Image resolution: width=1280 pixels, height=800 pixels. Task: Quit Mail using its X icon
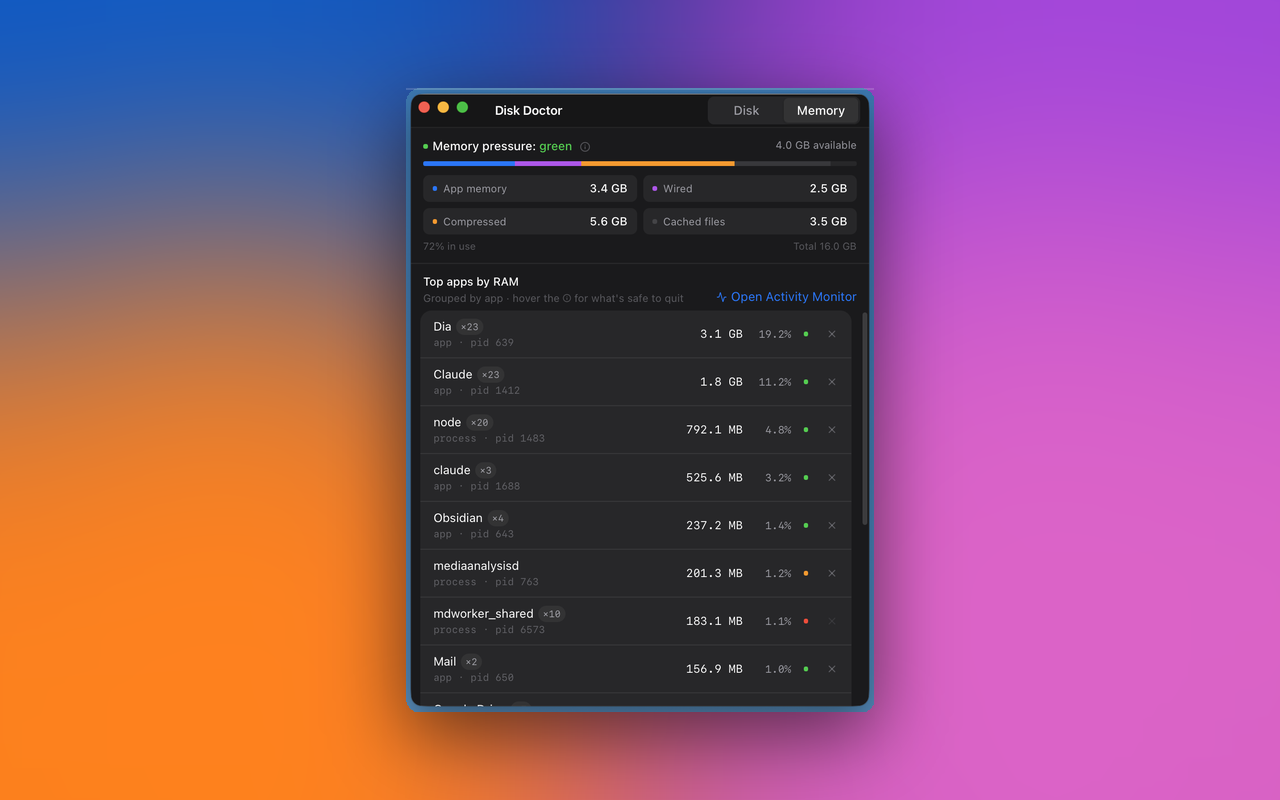click(x=832, y=669)
